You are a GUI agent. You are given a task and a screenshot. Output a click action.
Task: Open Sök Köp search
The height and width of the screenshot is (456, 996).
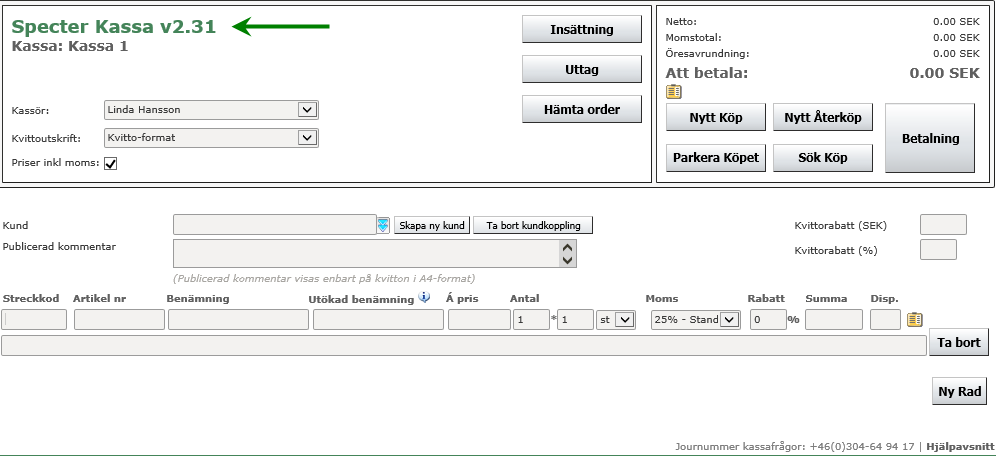[x=822, y=158]
